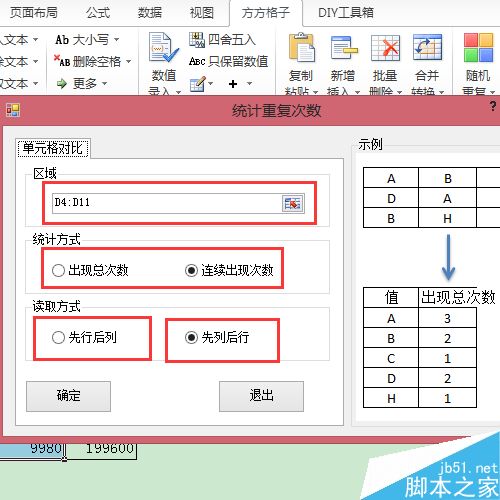Expand the 新增插入 dropdown arrow
Image resolution: width=500 pixels, height=500 pixels.
pos(357,92)
